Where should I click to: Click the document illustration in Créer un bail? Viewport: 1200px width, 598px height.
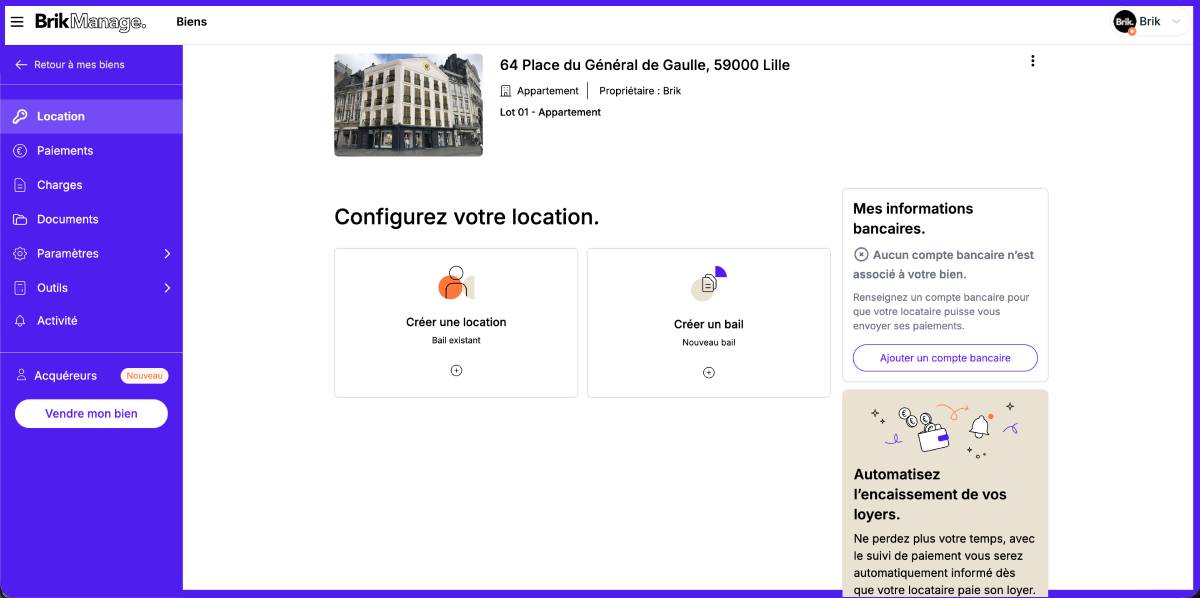709,284
